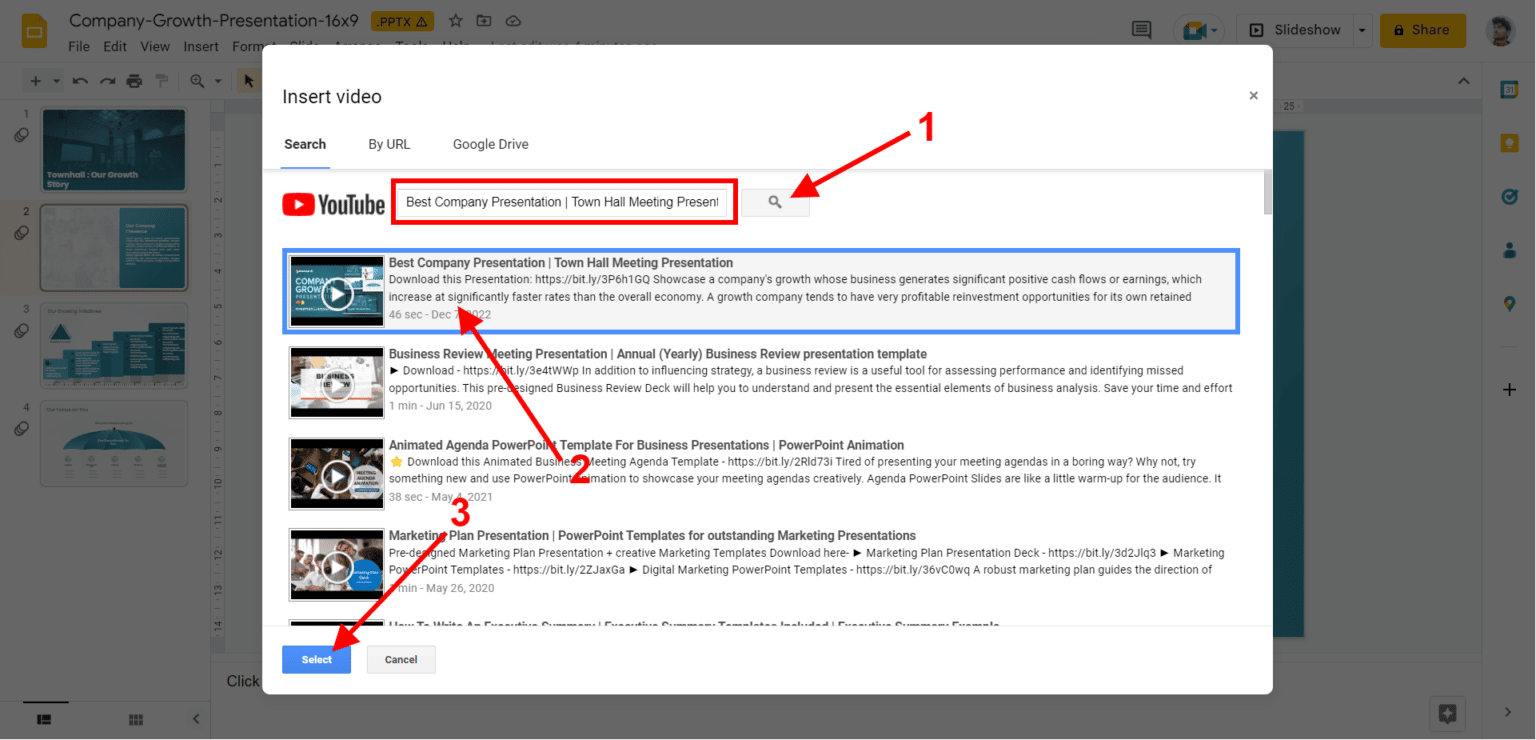Click the Undo icon in the toolbar

(80, 80)
